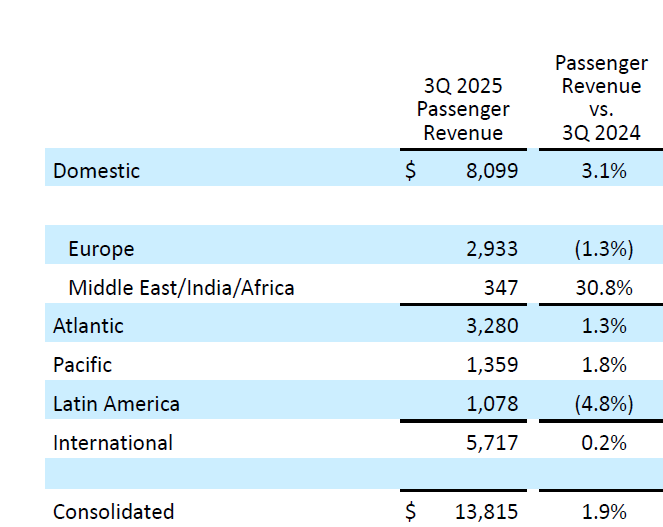Click the Atlantic revenue value 3,280
663x527 pixels.
(x=492, y=326)
